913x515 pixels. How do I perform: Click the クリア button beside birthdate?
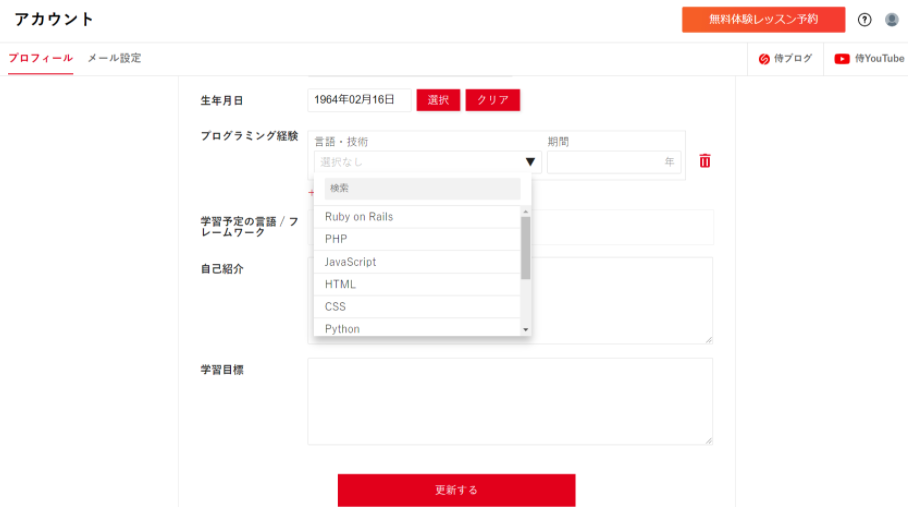point(492,100)
